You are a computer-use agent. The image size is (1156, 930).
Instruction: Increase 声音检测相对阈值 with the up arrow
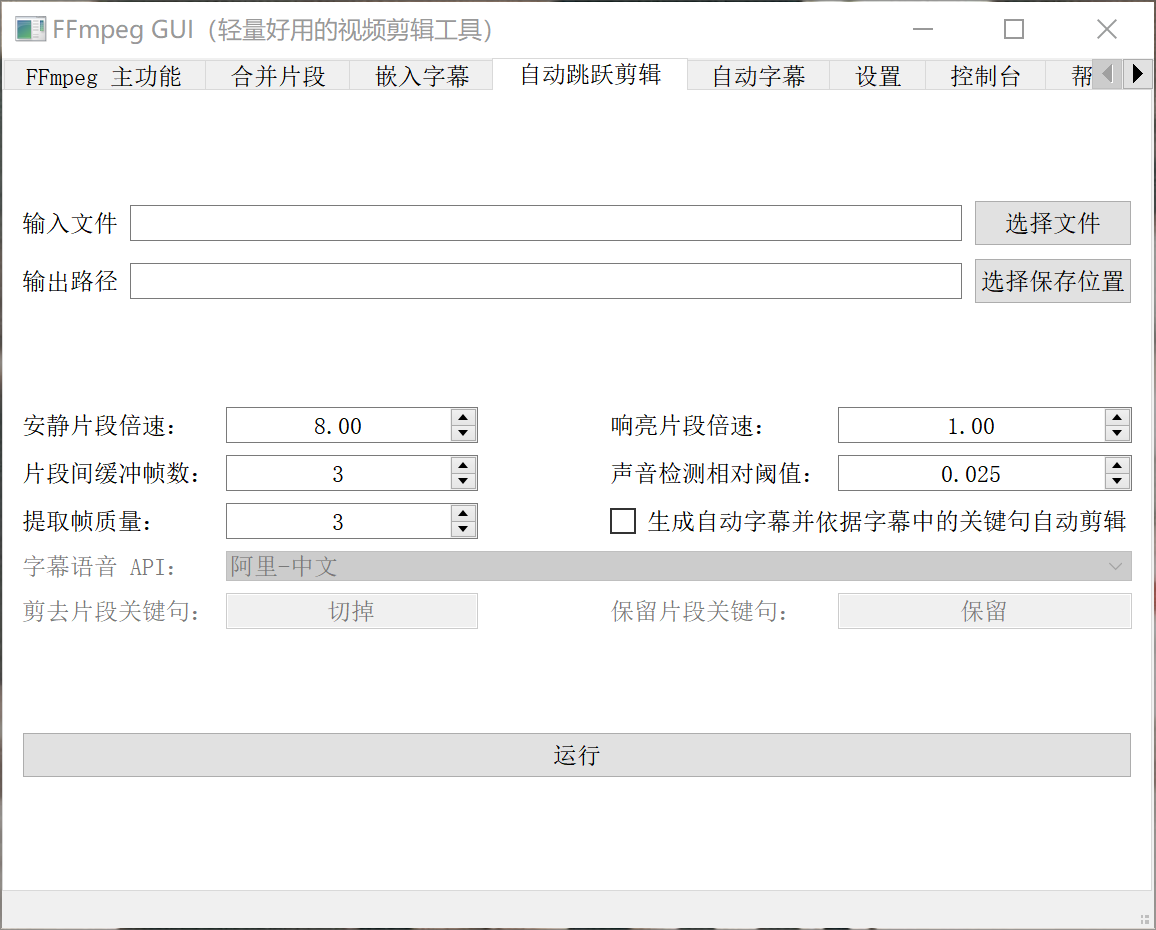click(1118, 465)
